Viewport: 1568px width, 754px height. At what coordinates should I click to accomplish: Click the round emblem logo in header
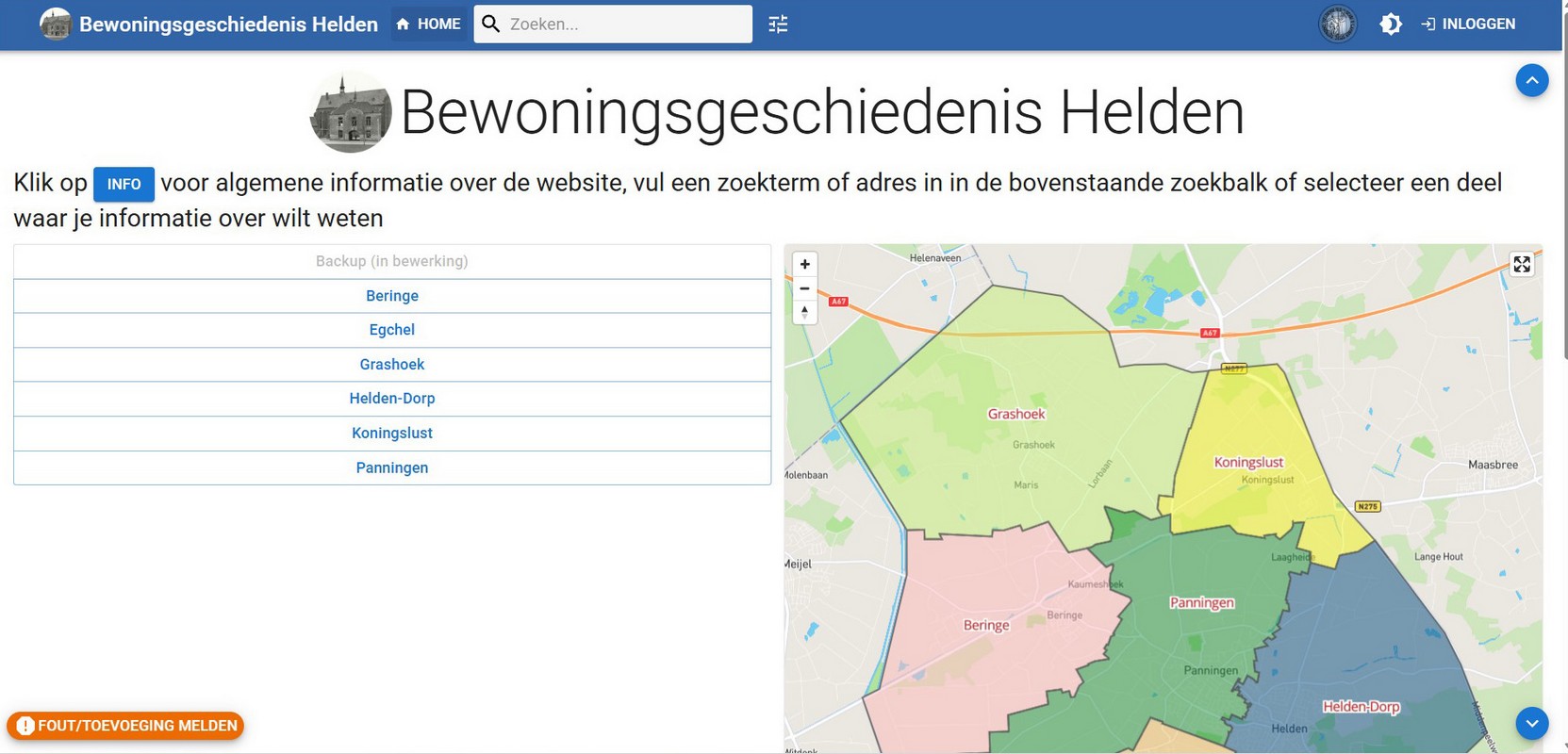[x=1337, y=25]
